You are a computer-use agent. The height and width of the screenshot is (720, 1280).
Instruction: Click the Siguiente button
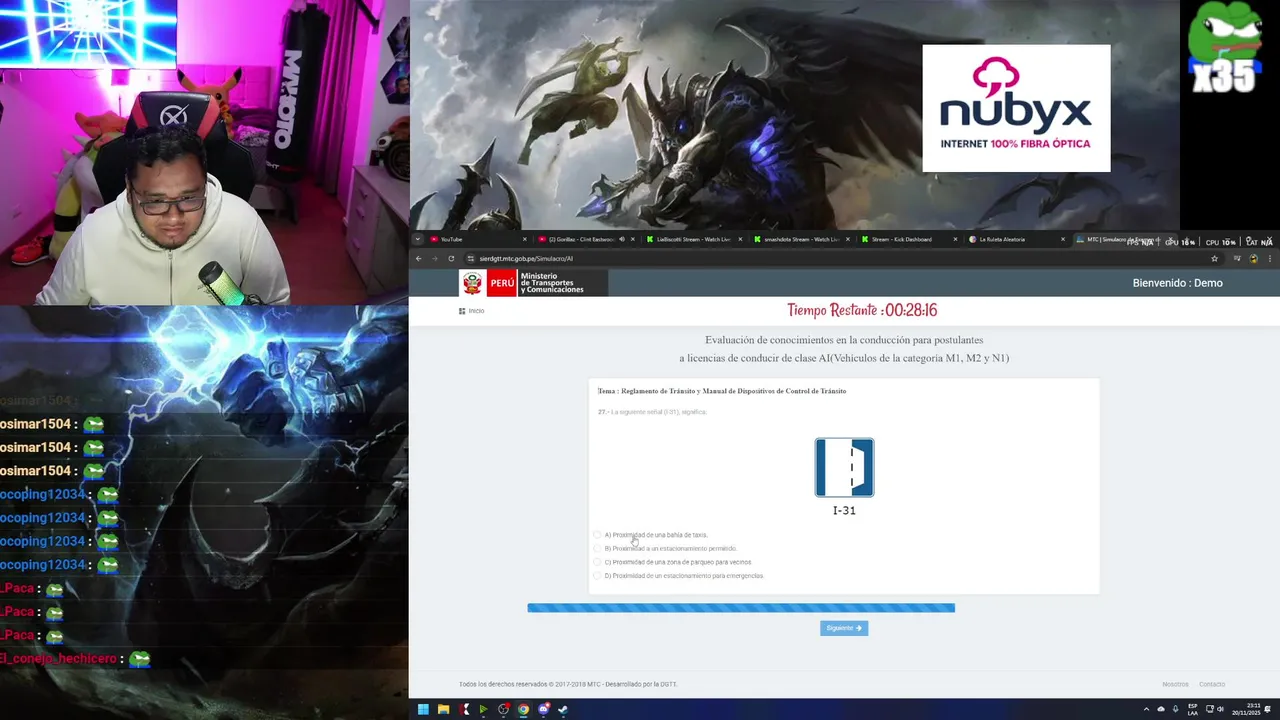(844, 628)
